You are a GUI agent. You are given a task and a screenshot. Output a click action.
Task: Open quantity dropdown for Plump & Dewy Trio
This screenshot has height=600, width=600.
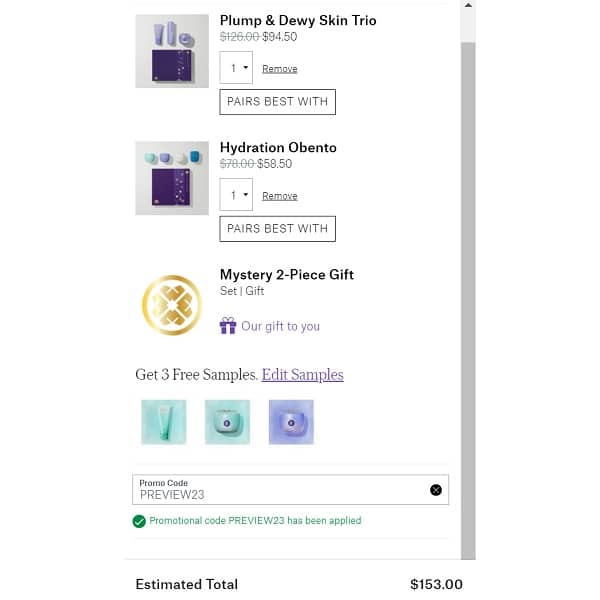point(236,68)
